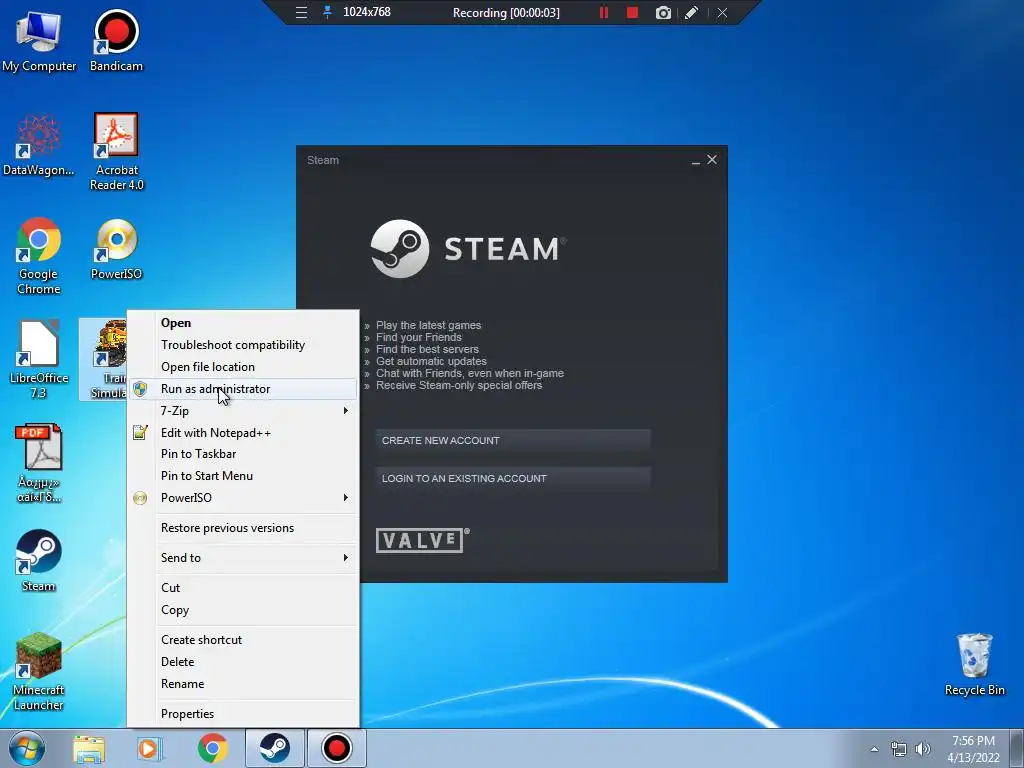Click CREATE NEW ACCOUNT in Steam

coord(513,441)
